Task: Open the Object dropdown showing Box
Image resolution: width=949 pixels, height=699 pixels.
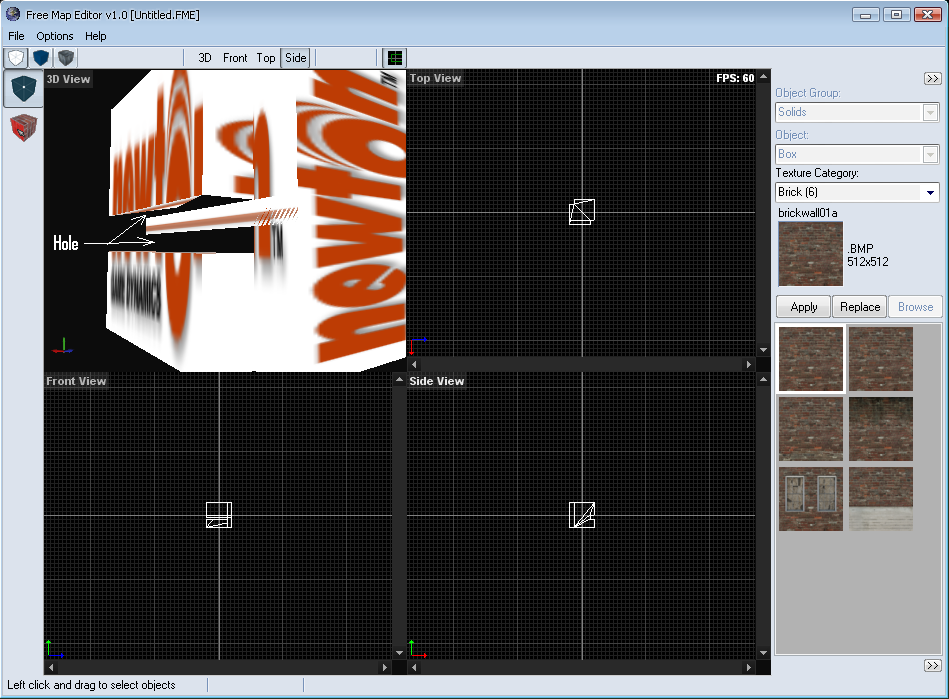Action: 857,154
